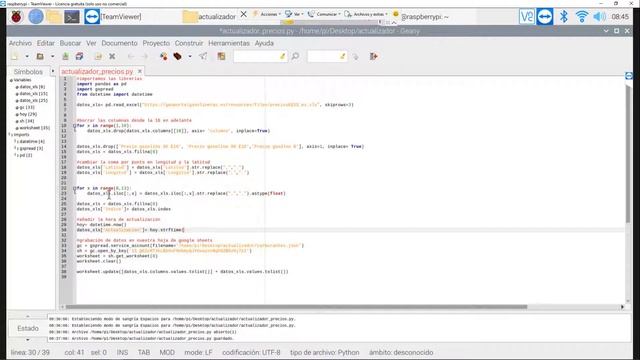Select the gc [33] symbol
Viewport: 640px width, 360px height.
pyautogui.click(x=25, y=107)
